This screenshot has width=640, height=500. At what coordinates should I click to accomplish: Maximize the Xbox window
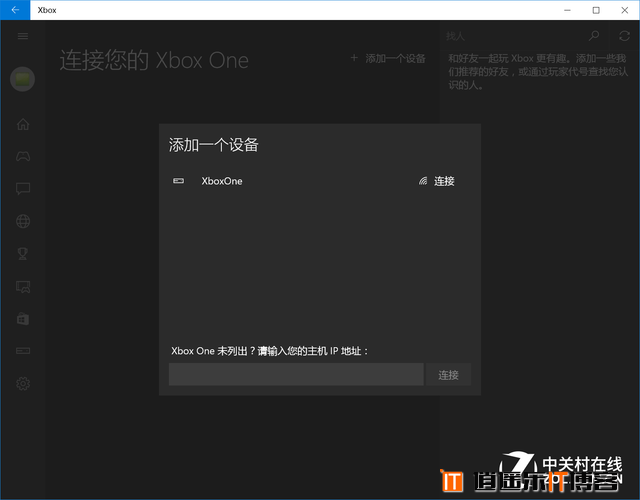[x=596, y=10]
